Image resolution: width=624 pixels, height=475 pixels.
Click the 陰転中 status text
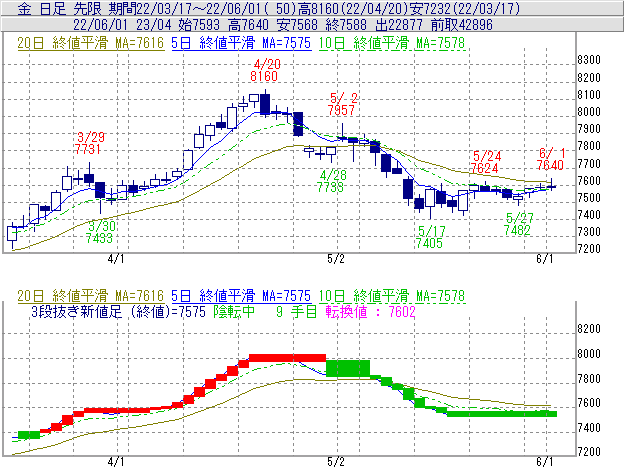[234, 312]
